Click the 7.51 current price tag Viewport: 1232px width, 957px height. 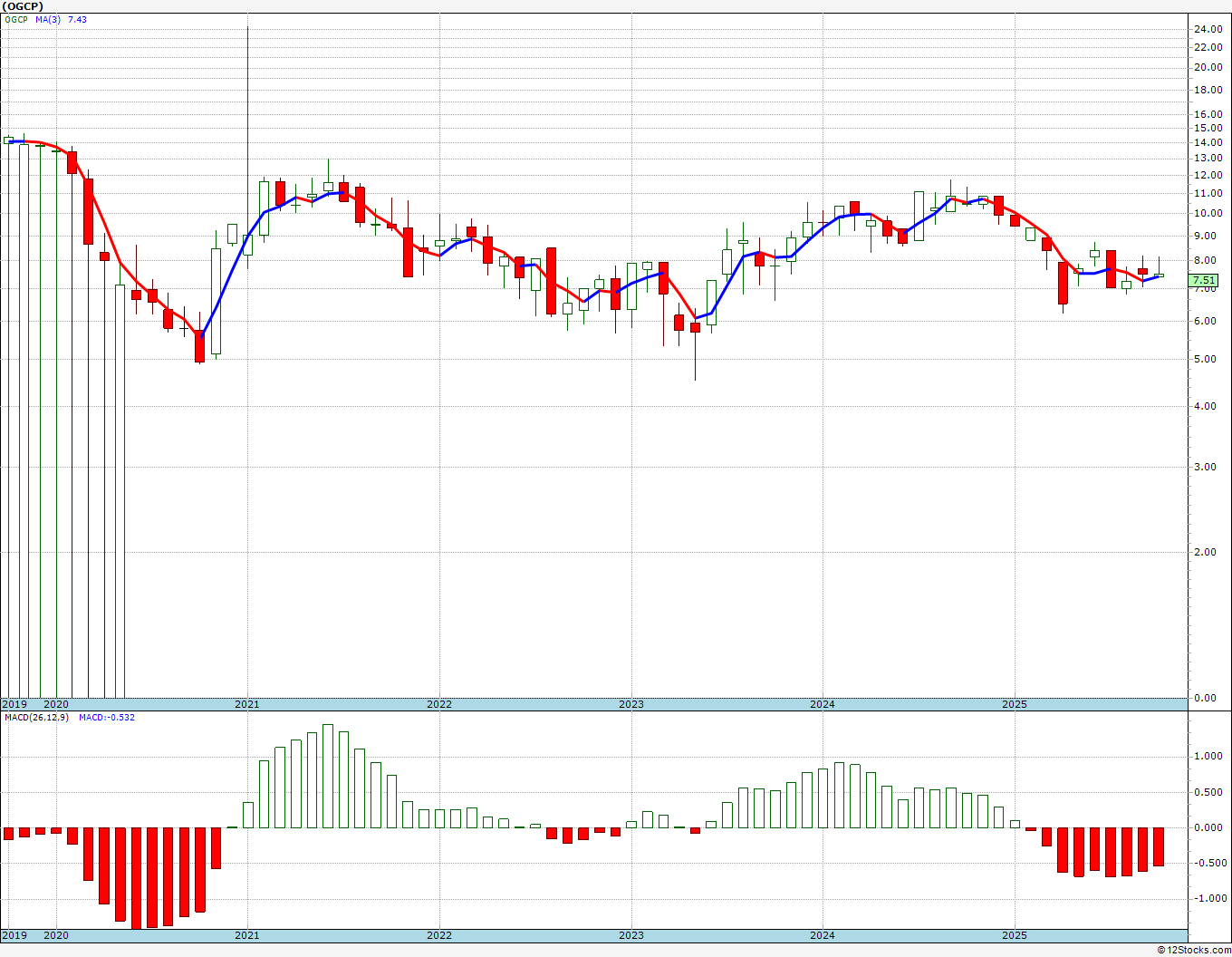click(x=1204, y=281)
